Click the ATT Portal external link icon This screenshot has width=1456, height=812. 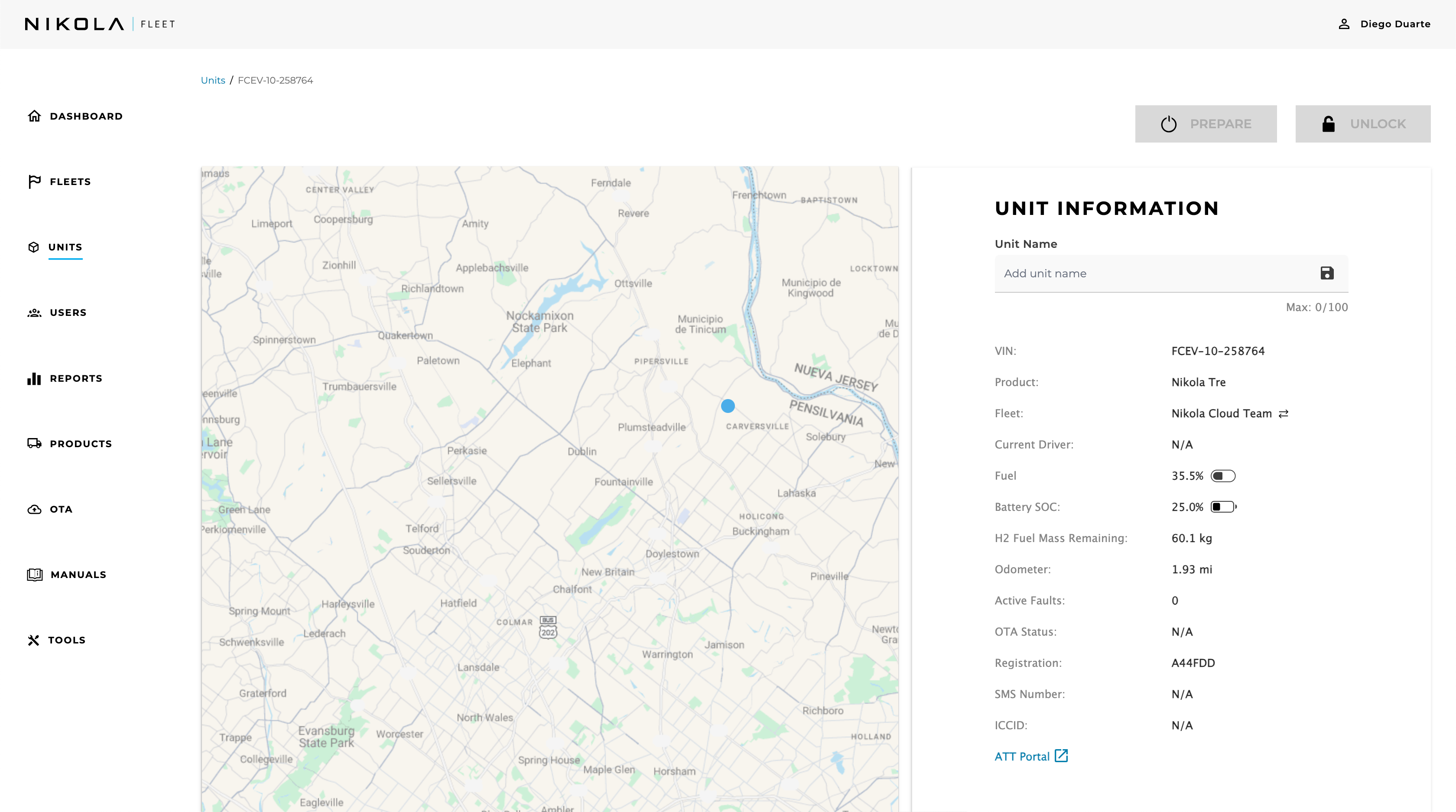pyautogui.click(x=1061, y=756)
